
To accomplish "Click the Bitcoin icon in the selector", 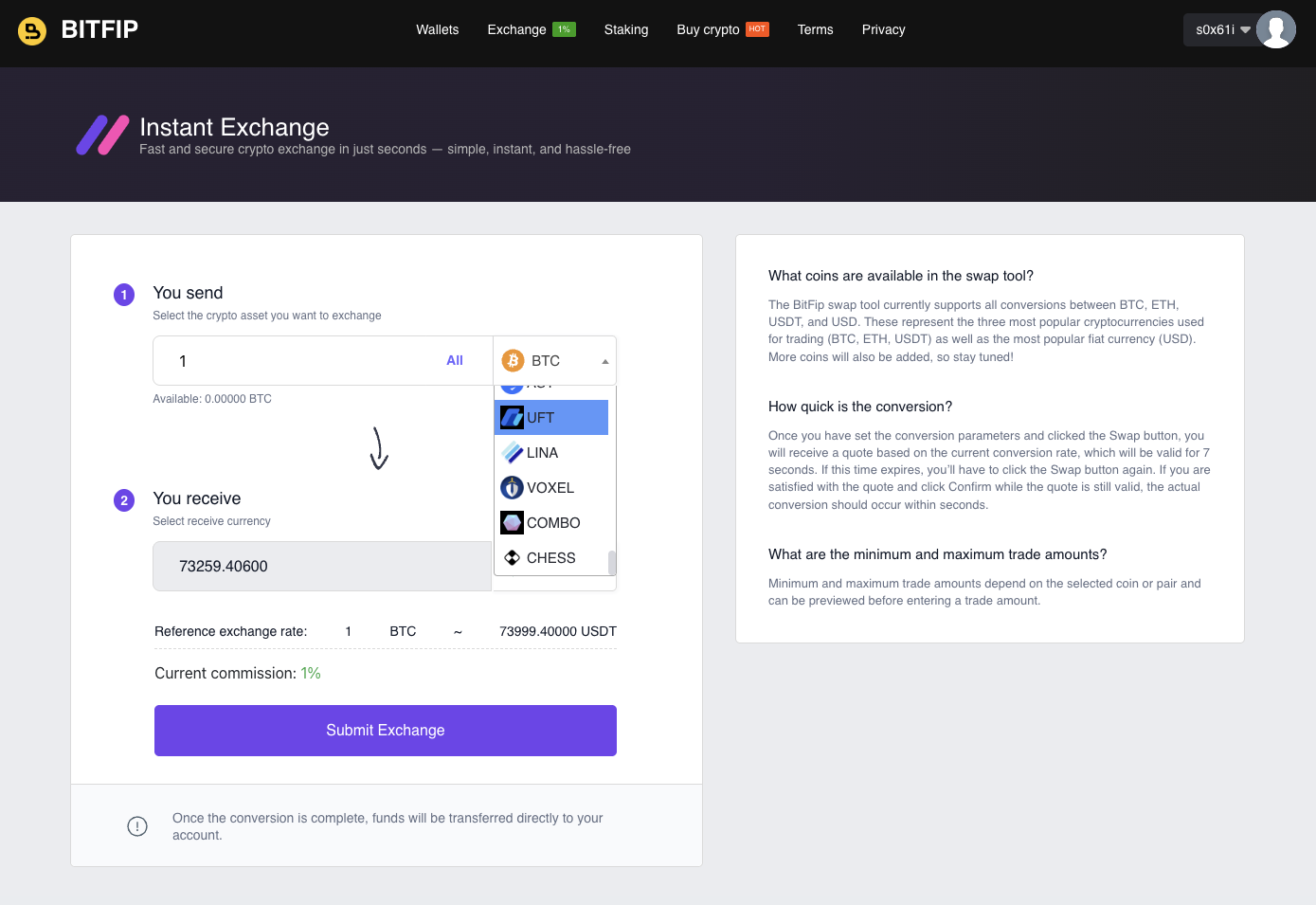I will click(513, 361).
